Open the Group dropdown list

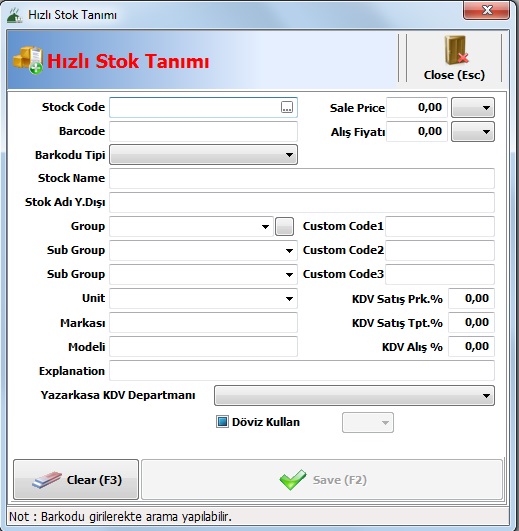coord(191,227)
